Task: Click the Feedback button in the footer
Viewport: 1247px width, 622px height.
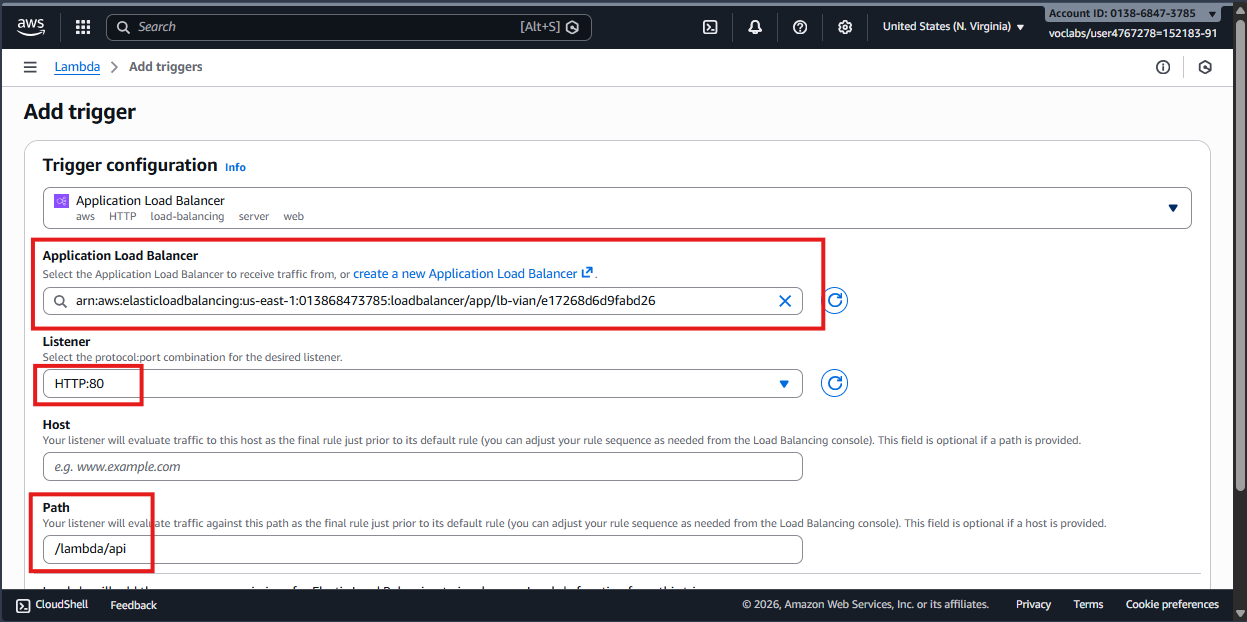Action: coord(133,605)
